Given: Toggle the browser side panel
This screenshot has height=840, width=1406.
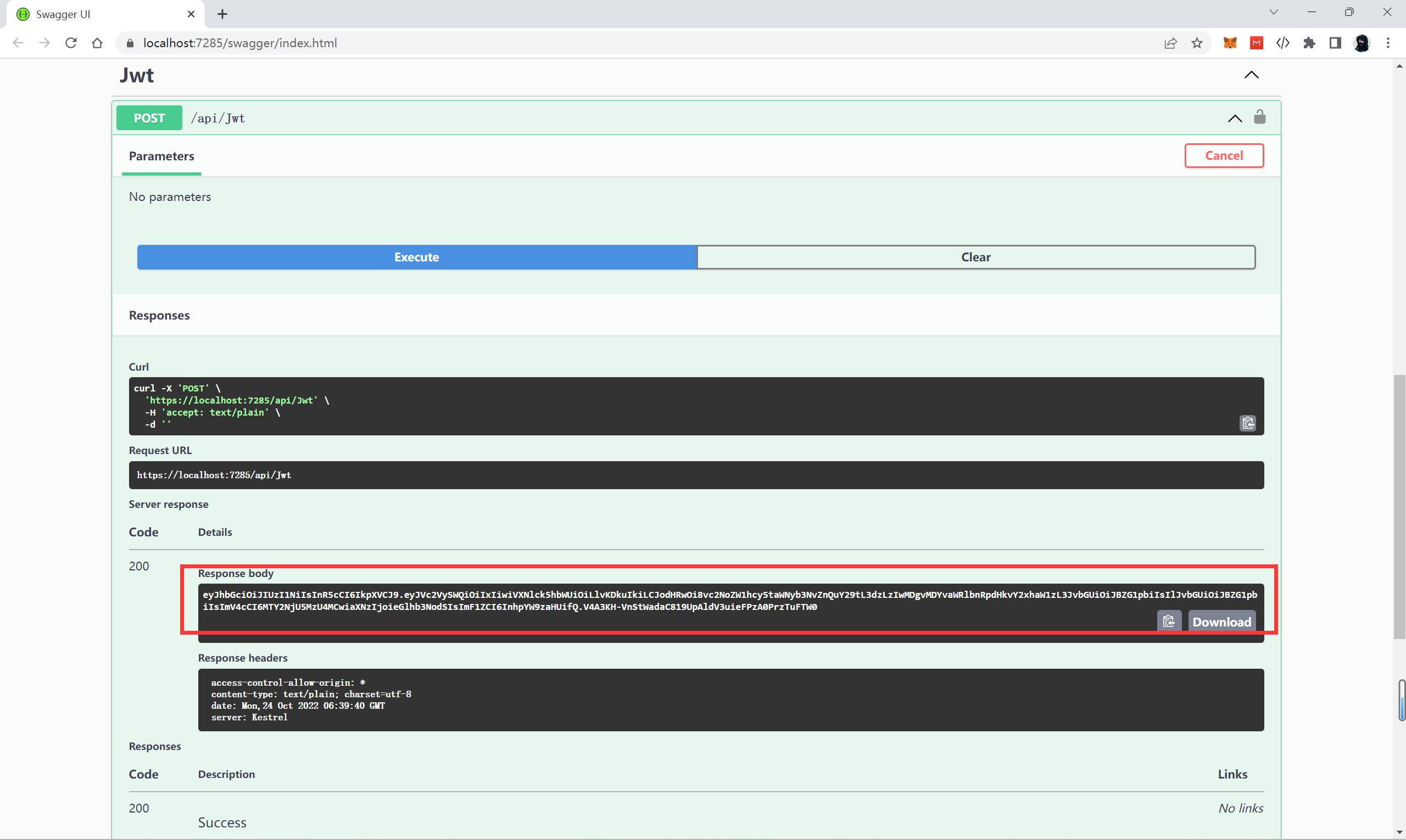Looking at the screenshot, I should 1335,43.
